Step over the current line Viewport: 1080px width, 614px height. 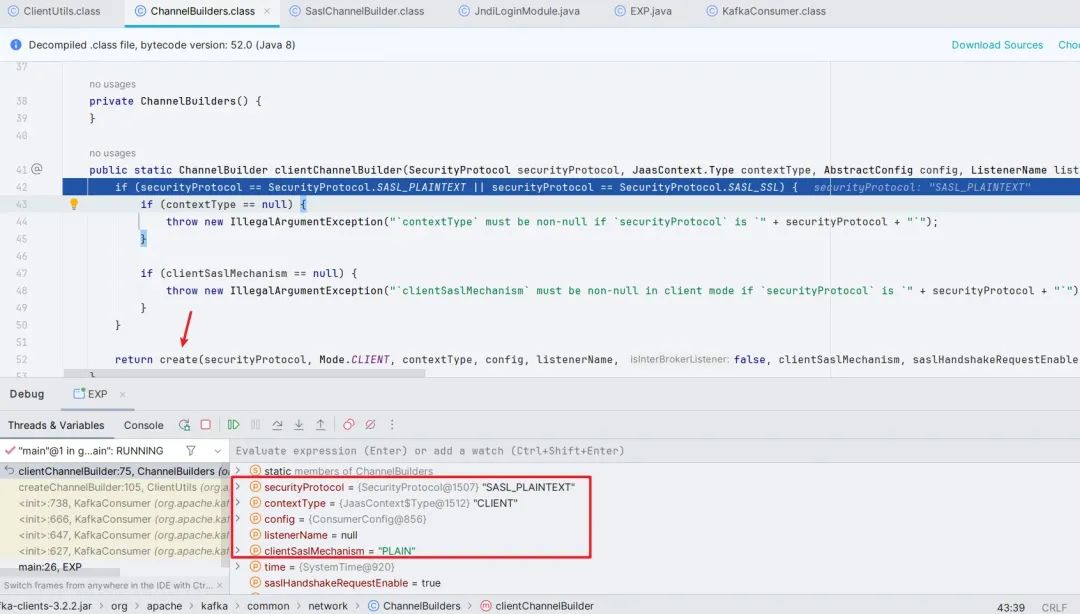(277, 425)
